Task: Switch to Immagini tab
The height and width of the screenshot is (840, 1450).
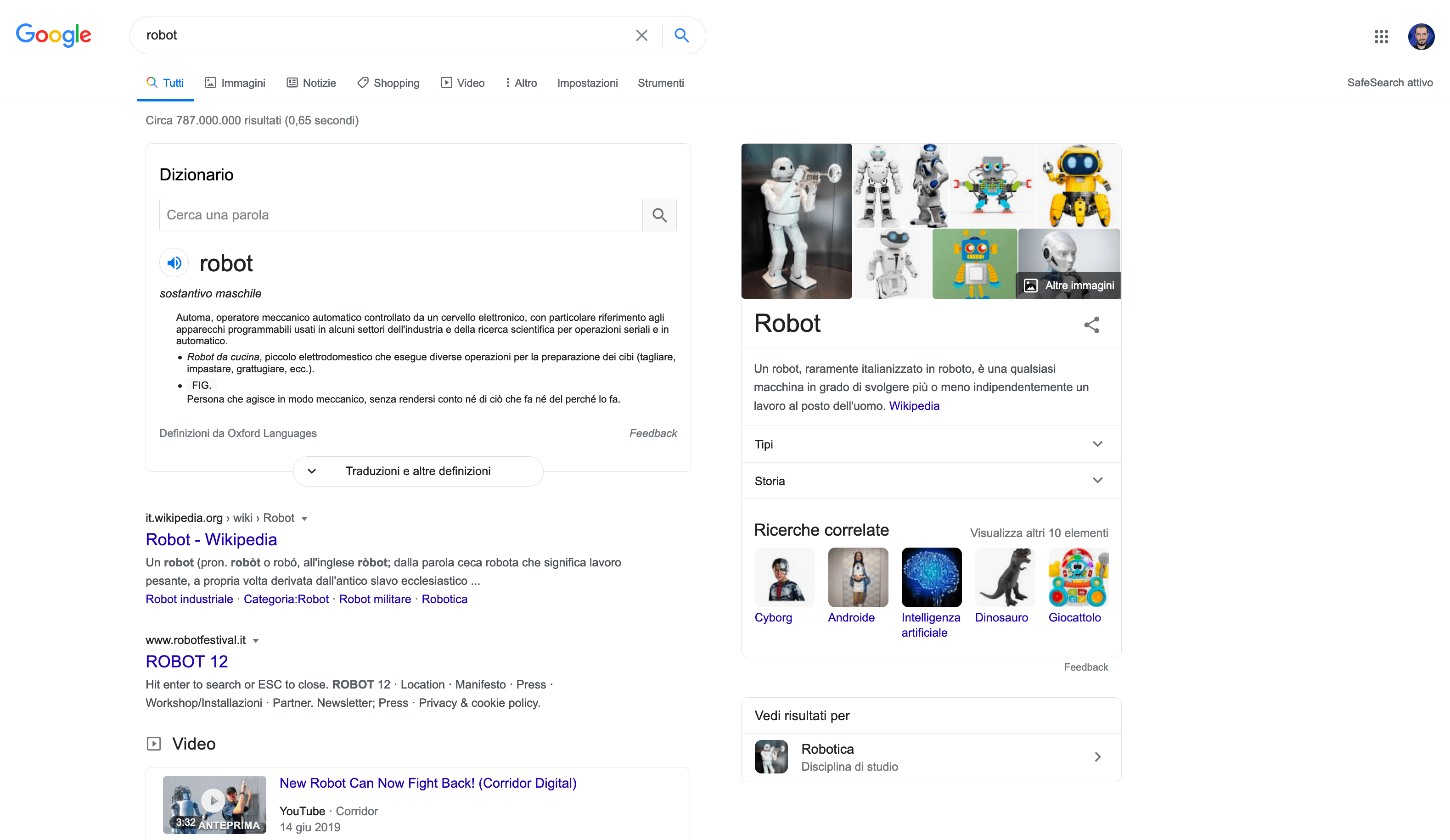Action: (235, 83)
